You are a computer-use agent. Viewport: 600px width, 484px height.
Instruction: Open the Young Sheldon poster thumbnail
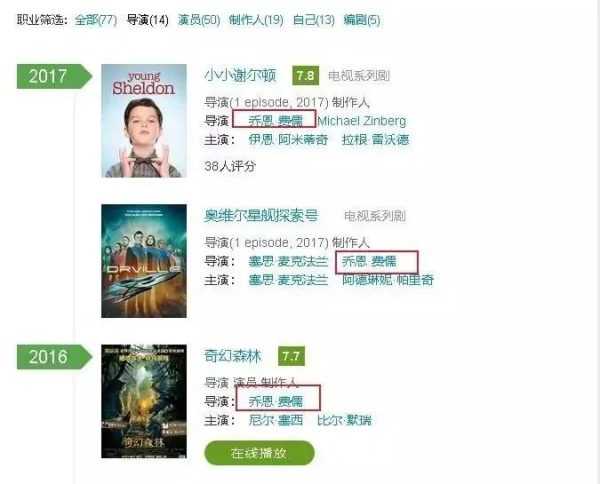[144, 121]
